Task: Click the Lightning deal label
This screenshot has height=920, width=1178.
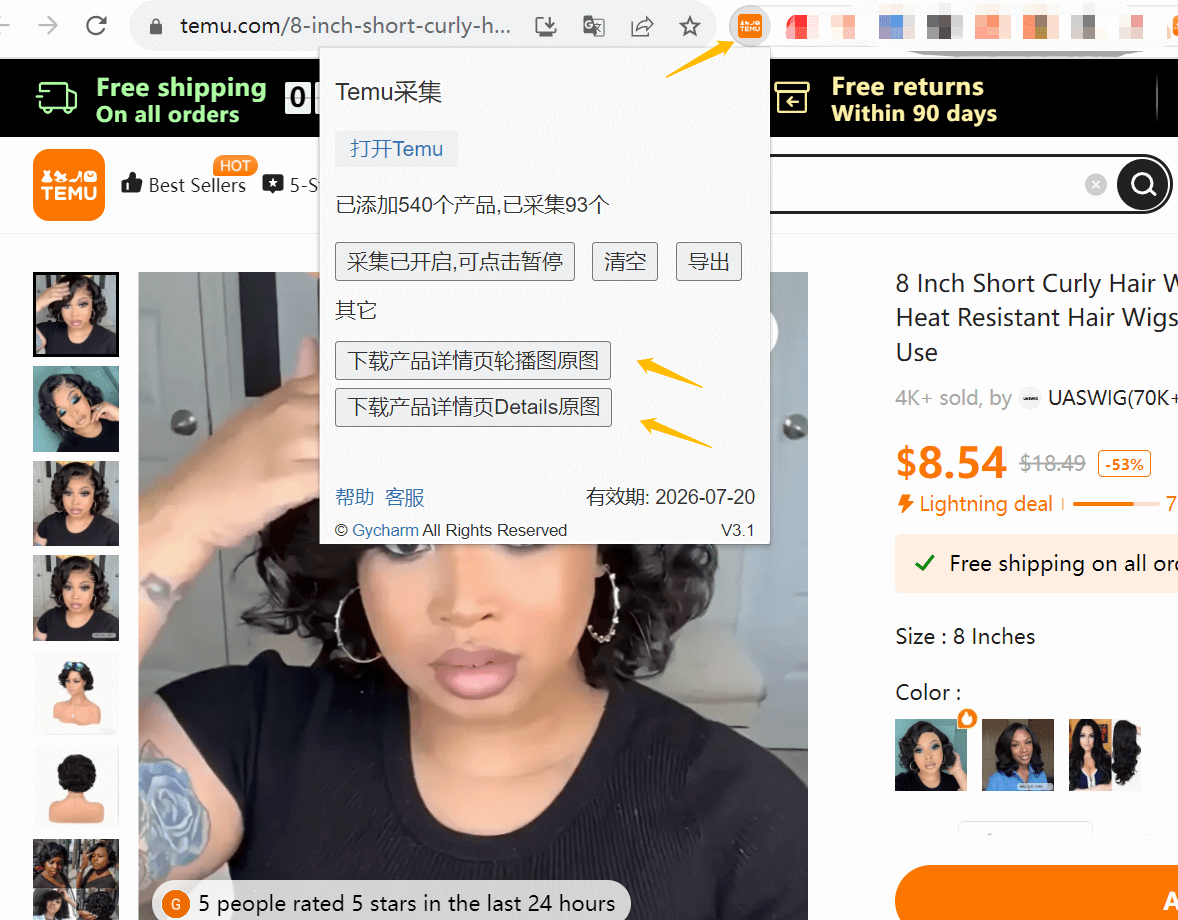Action: 986,504
